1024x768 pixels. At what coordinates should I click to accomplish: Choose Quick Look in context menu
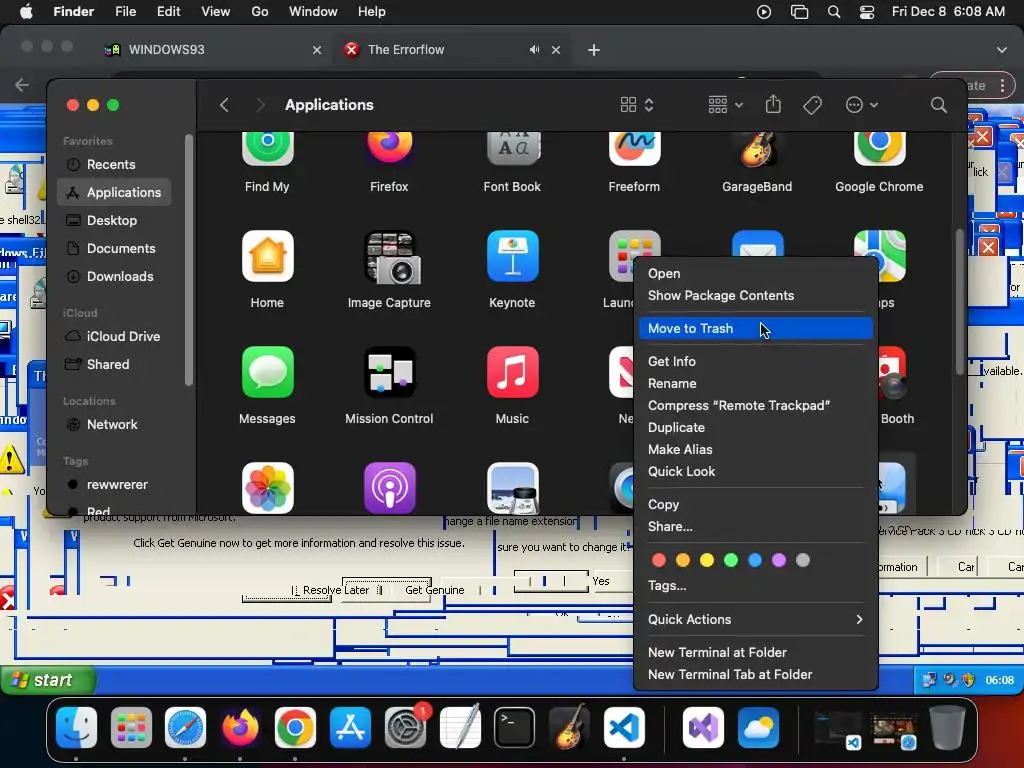(756, 472)
